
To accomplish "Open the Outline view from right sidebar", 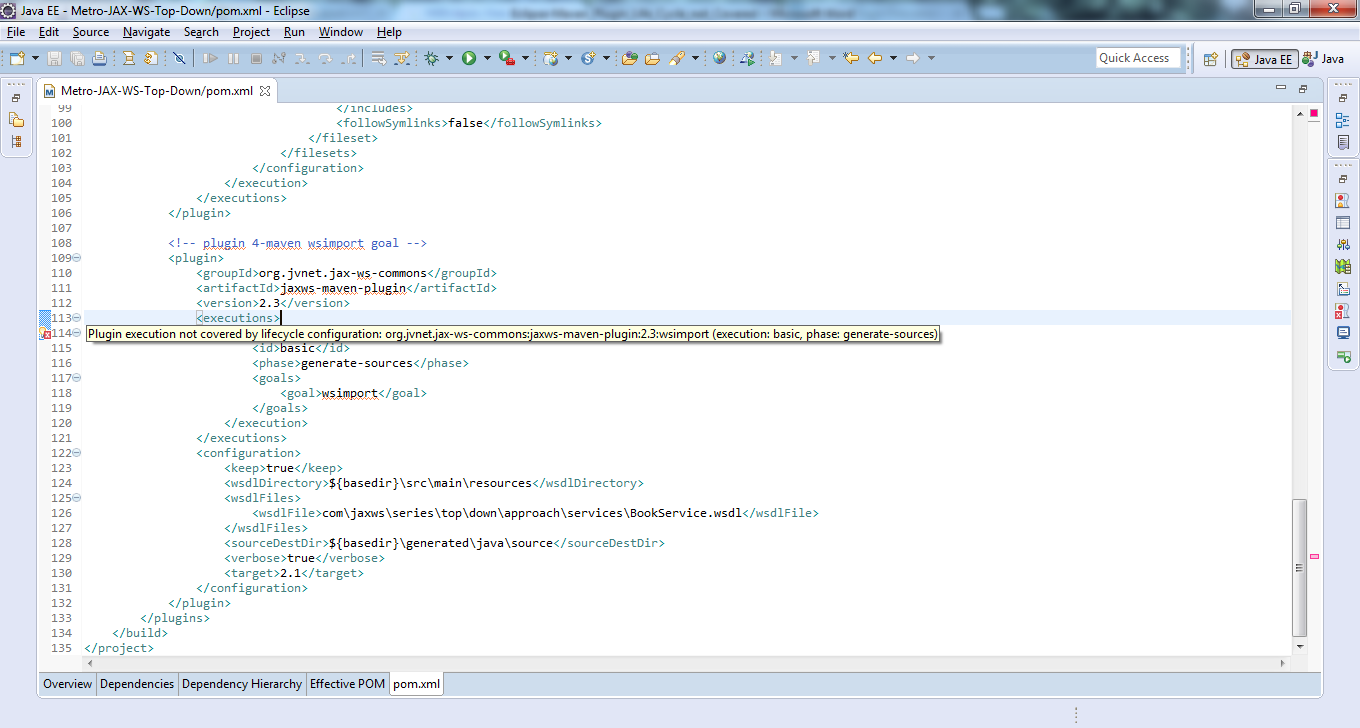I will 1342,120.
